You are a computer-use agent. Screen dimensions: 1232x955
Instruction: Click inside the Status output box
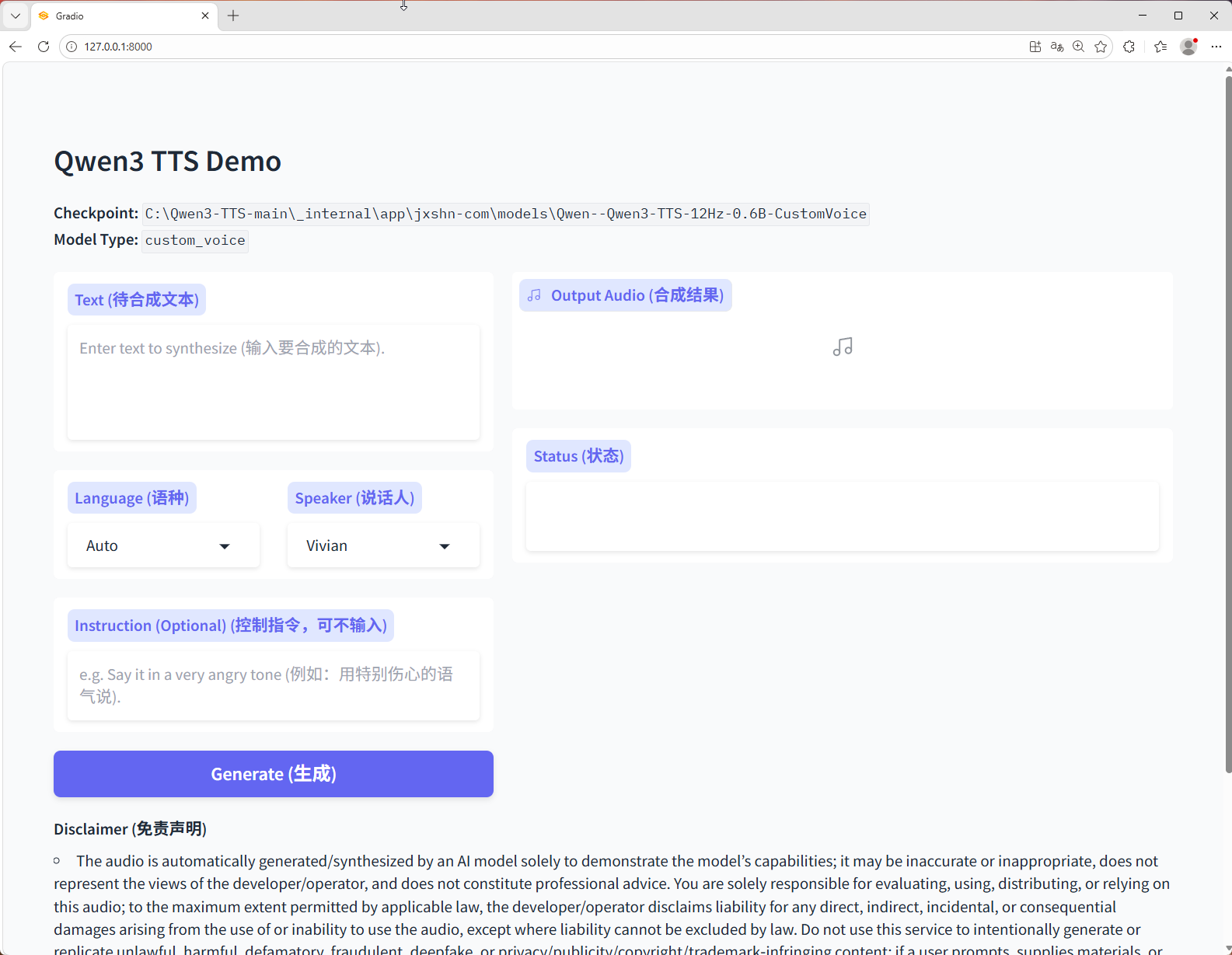(843, 516)
